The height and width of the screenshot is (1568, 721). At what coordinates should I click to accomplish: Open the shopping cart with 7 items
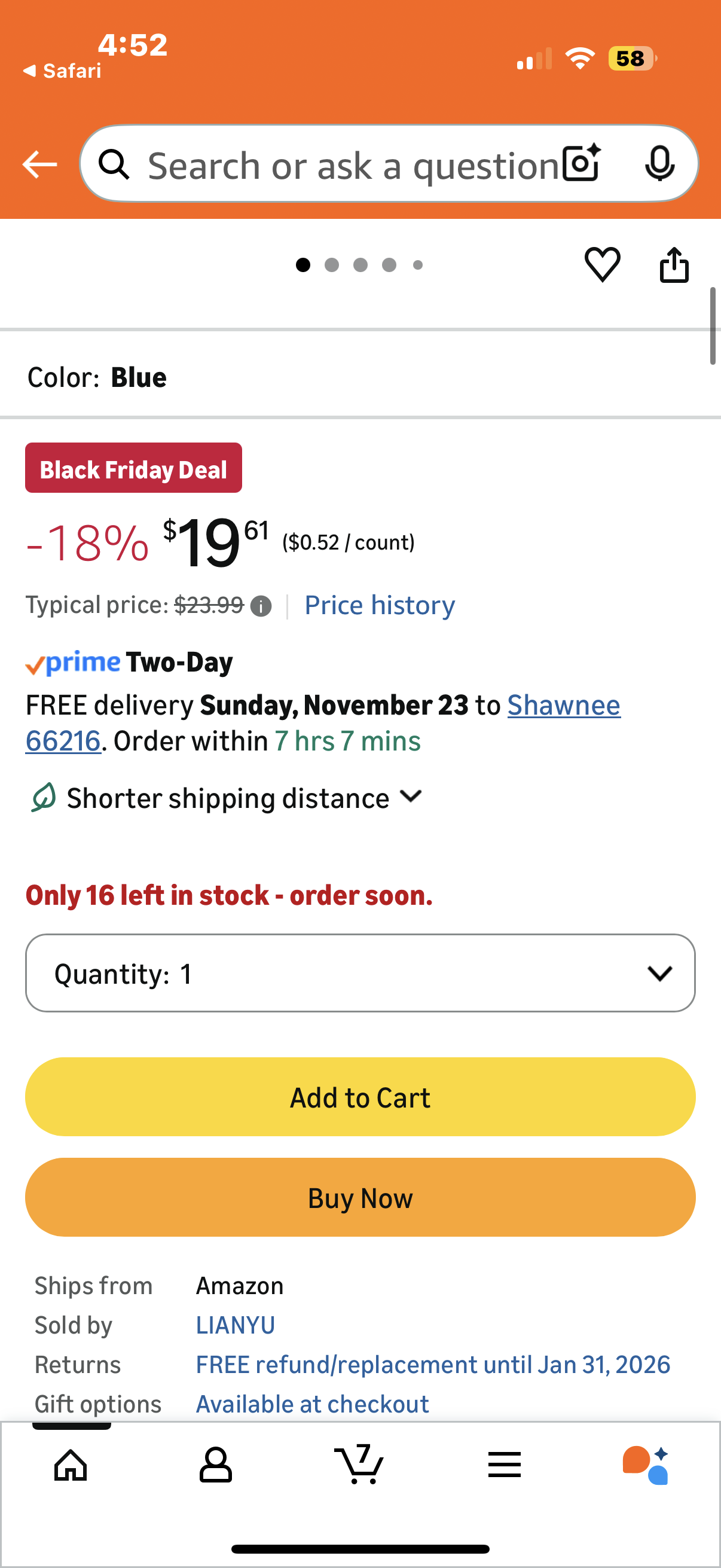[x=359, y=1464]
